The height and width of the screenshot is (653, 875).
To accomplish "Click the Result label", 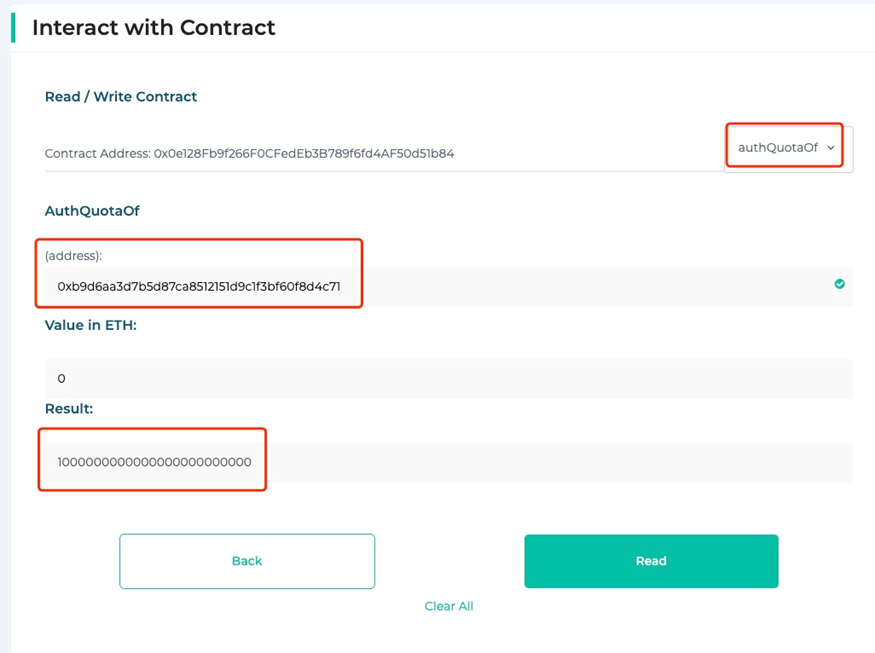I will [69, 409].
